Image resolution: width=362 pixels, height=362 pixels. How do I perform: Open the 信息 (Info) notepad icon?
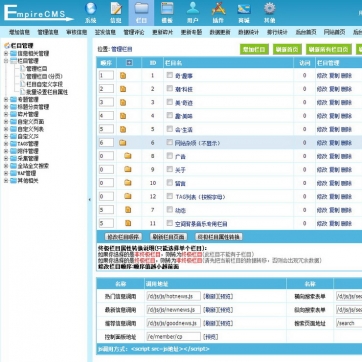tap(116, 9)
